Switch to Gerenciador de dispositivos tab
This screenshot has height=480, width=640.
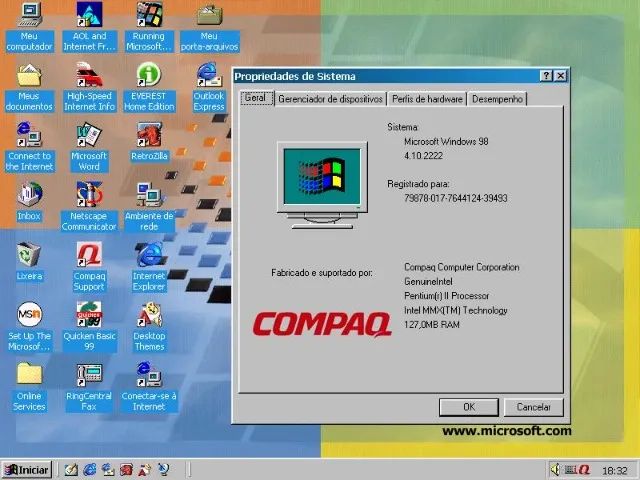click(x=330, y=99)
